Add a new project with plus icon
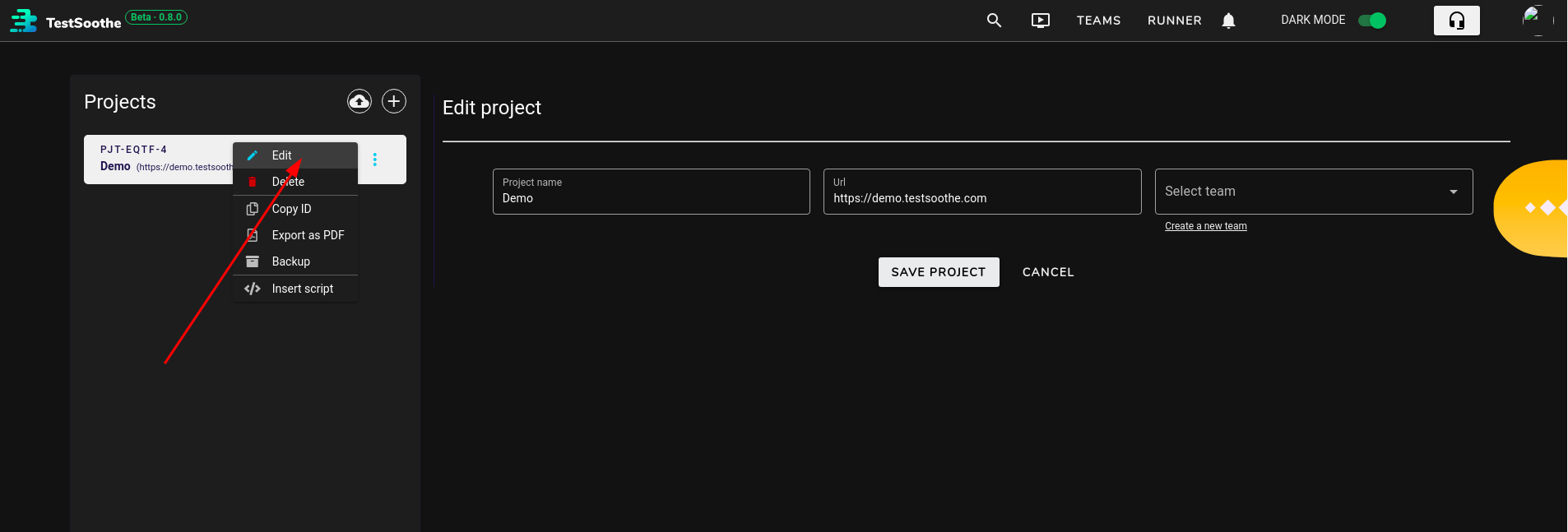1568x532 pixels. point(394,101)
